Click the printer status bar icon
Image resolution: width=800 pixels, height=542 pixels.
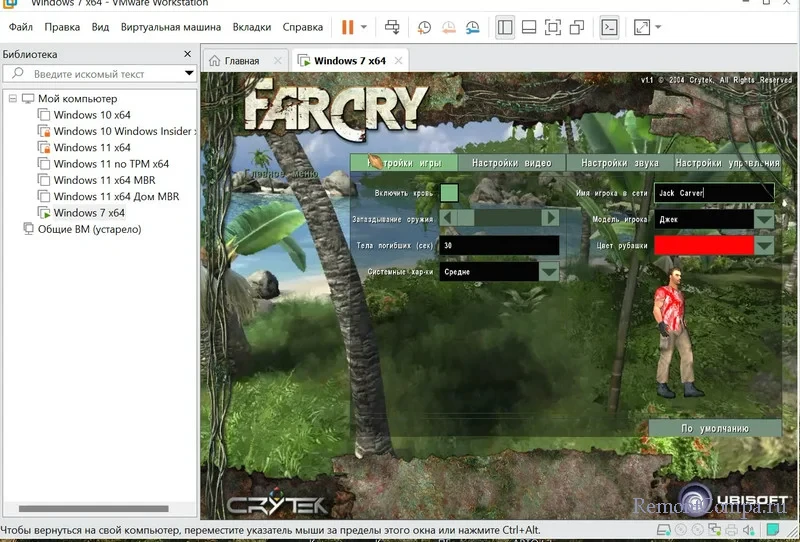[732, 530]
